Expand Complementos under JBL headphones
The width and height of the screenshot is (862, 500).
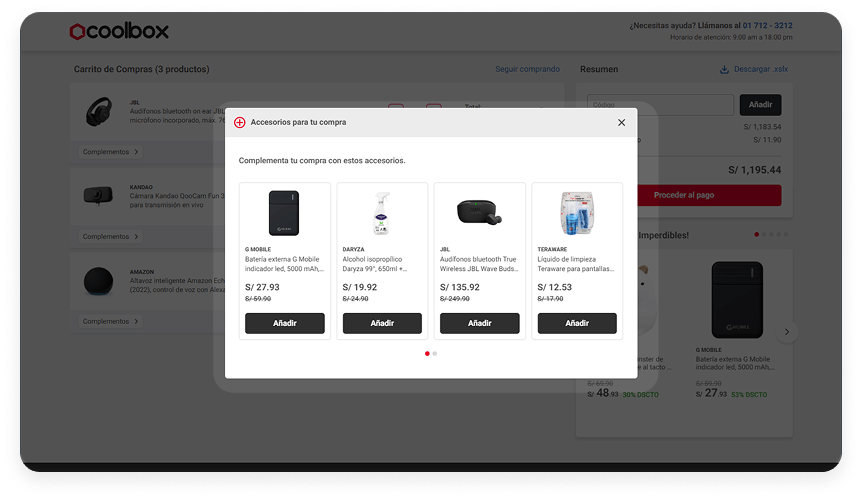110,152
